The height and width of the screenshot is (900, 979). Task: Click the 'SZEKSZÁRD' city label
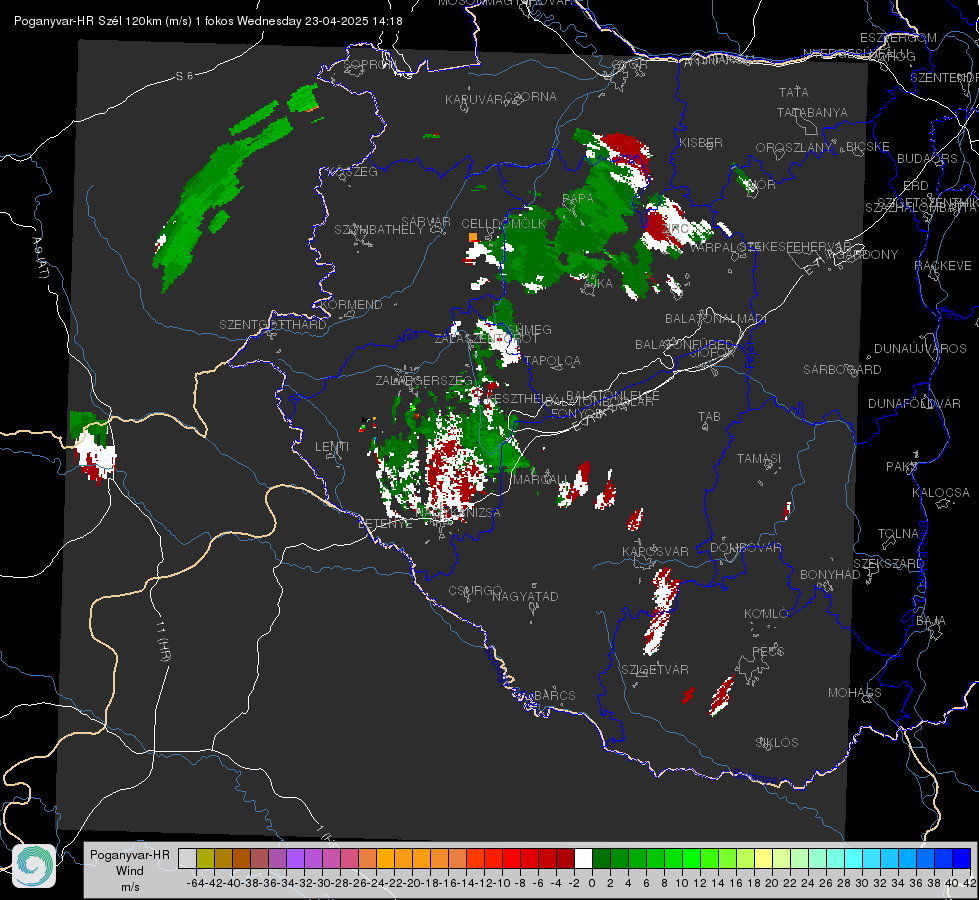888,564
